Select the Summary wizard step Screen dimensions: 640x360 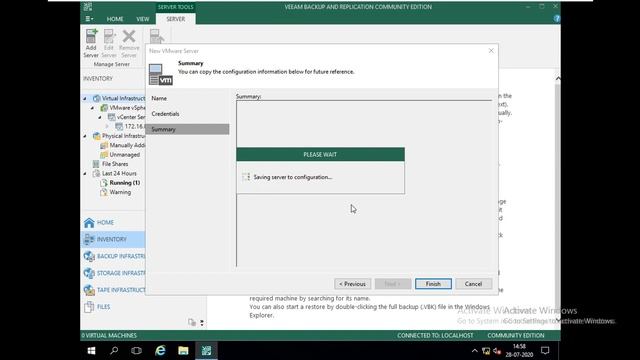pos(187,129)
